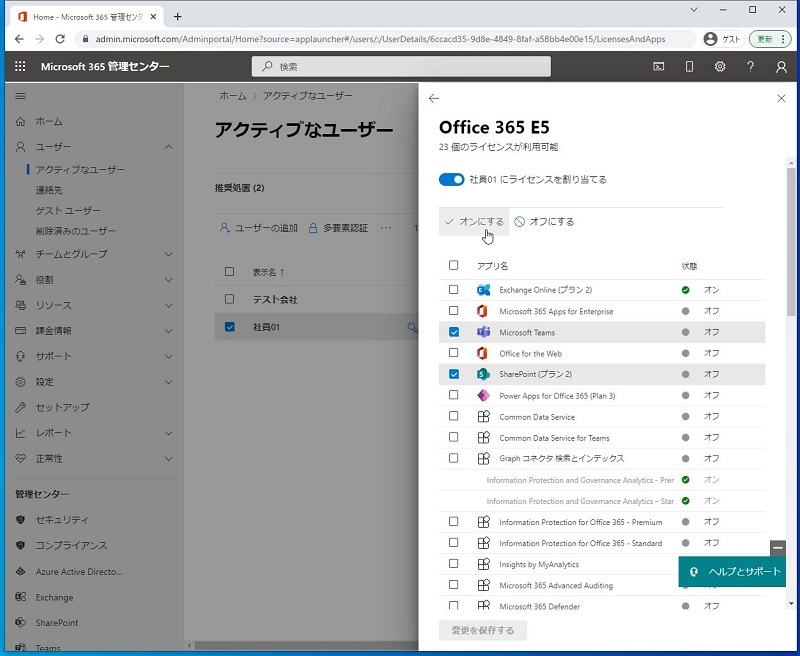800x656 pixels.
Task: Check the Common Data Service for Teams checkbox
Action: click(x=454, y=437)
